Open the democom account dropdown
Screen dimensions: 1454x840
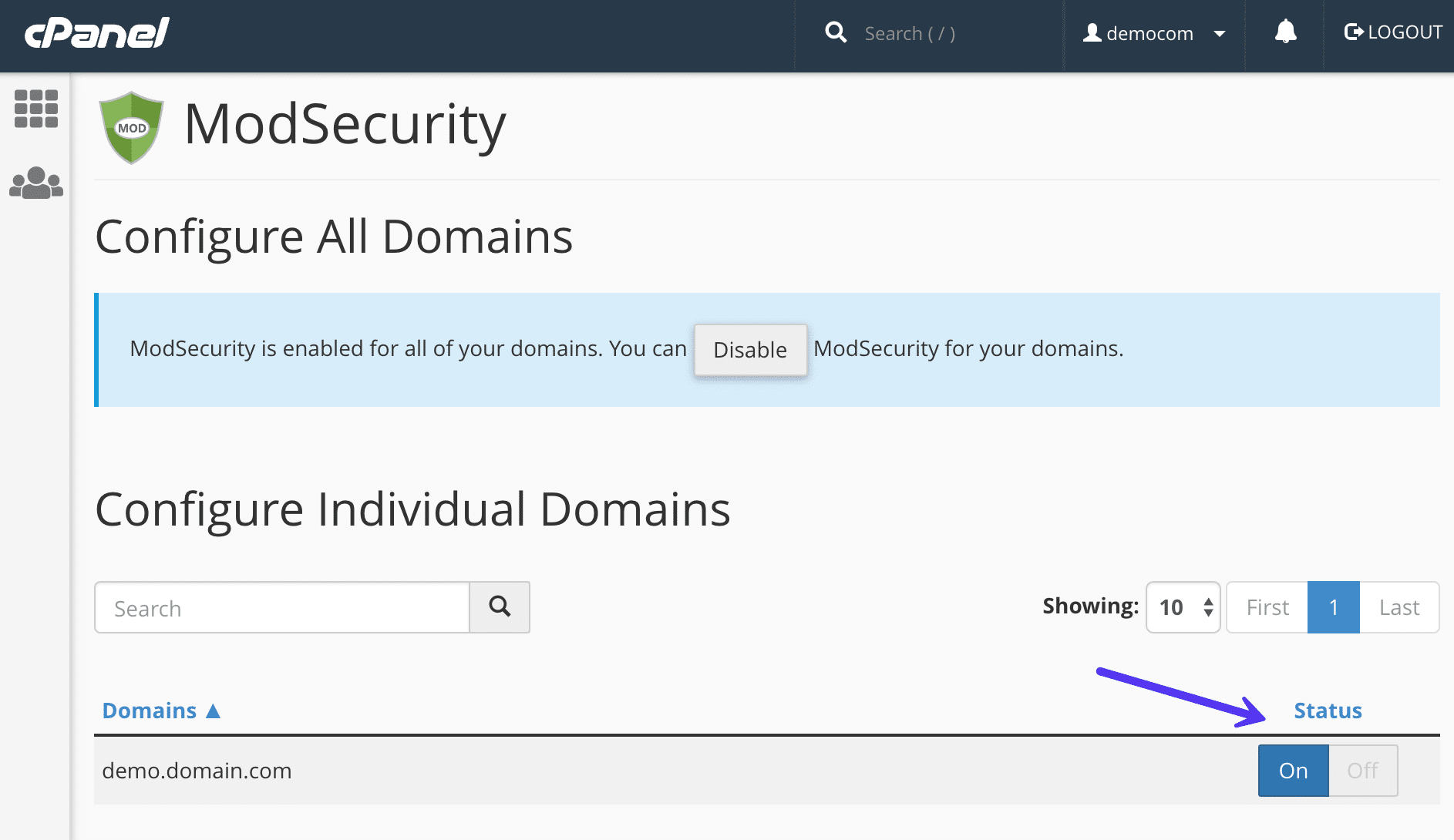[1219, 34]
